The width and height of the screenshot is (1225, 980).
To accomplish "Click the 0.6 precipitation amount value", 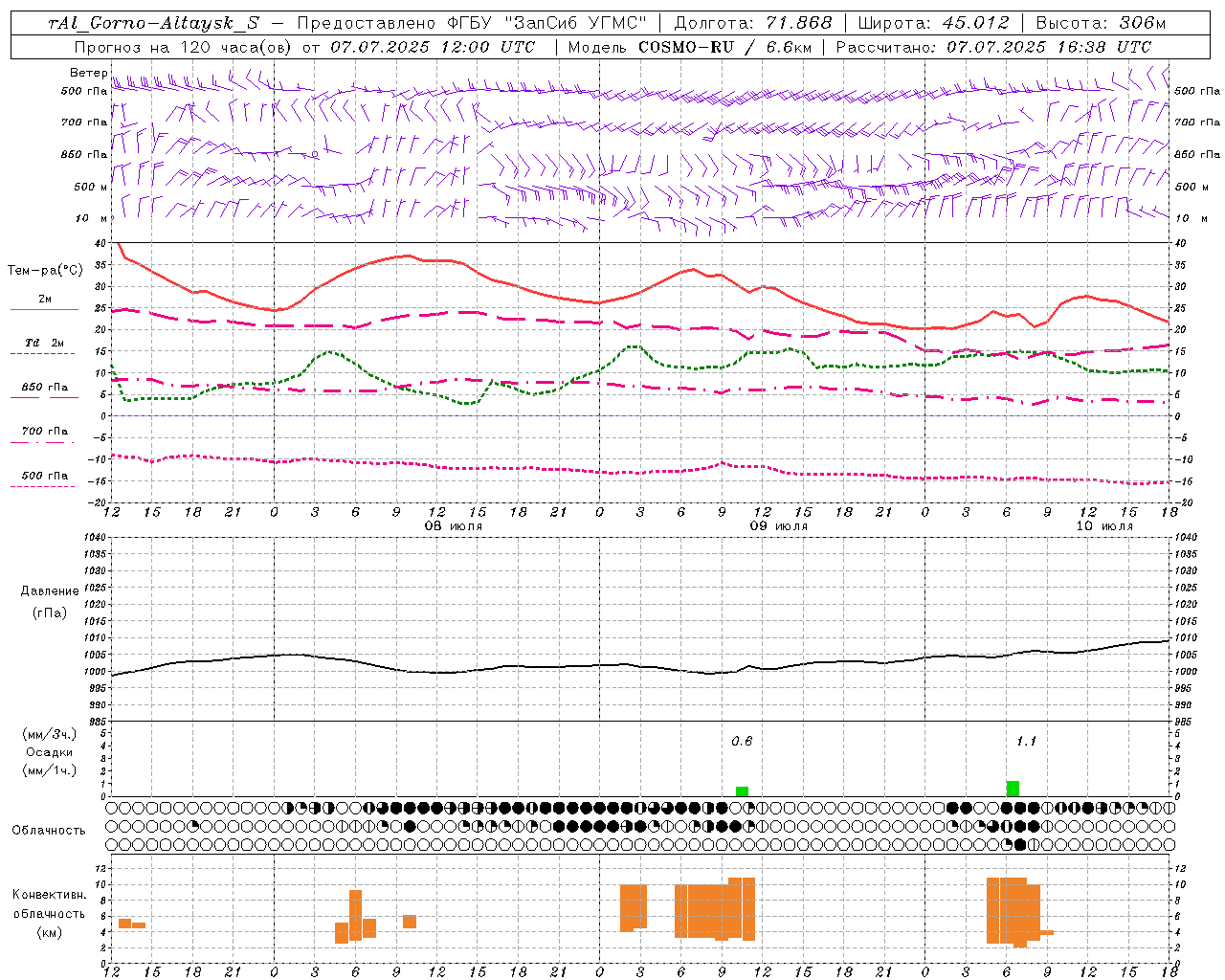I will click(742, 742).
